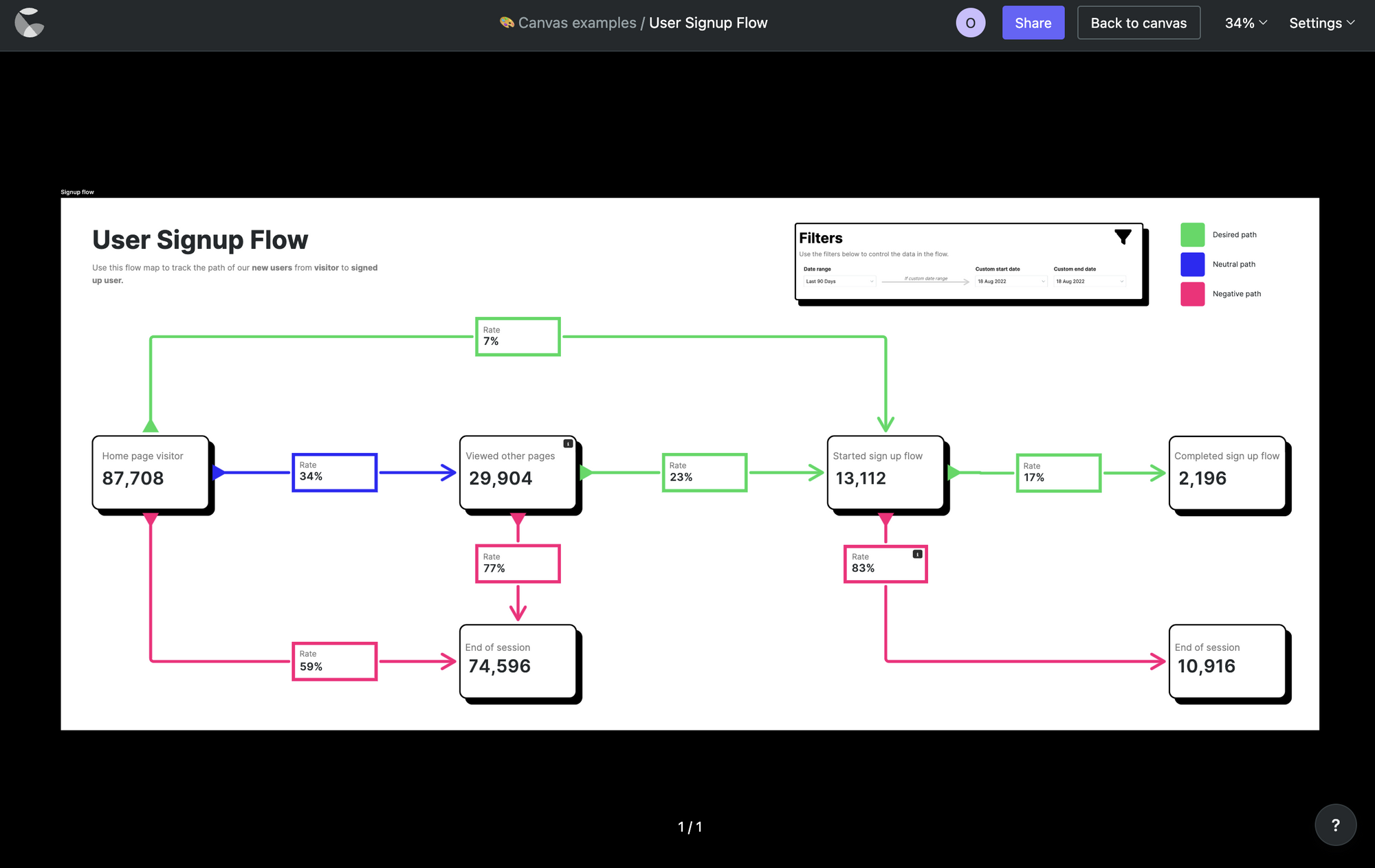Open the Custom start date dropdown
Viewport: 1375px width, 868px height.
[1011, 281]
